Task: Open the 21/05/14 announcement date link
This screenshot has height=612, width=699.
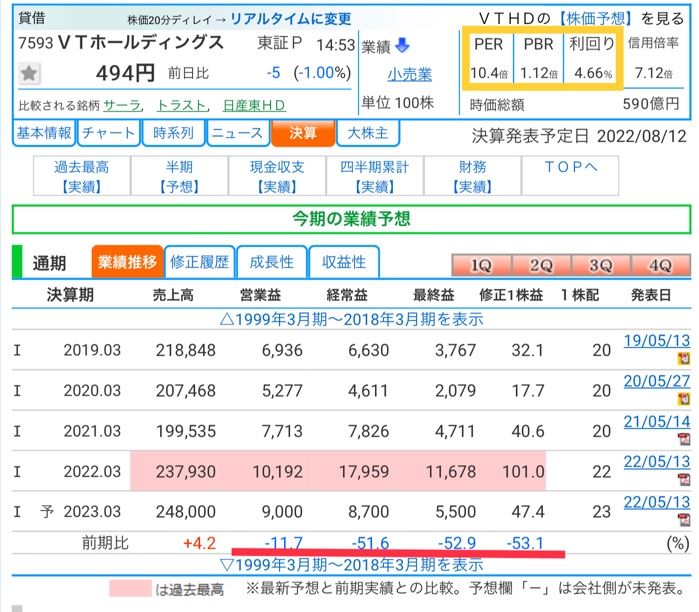Action: click(x=657, y=422)
